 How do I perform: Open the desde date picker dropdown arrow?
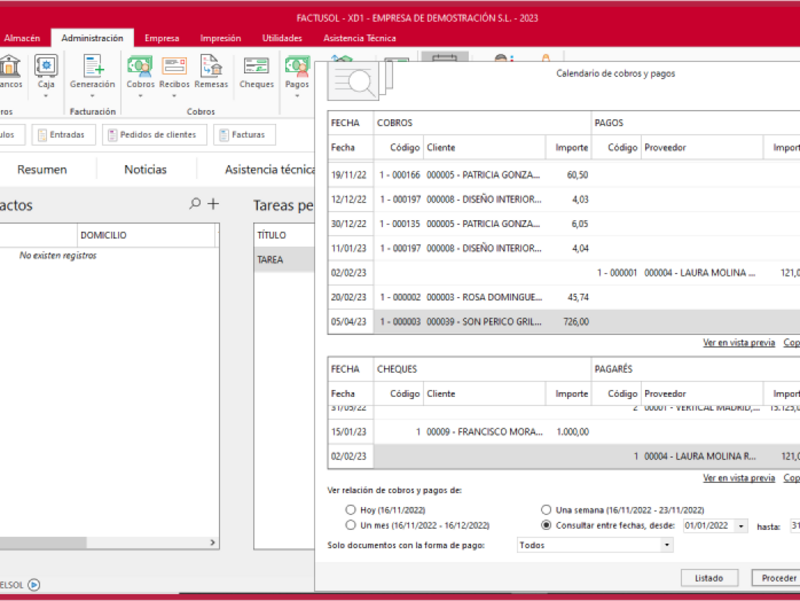click(740, 525)
